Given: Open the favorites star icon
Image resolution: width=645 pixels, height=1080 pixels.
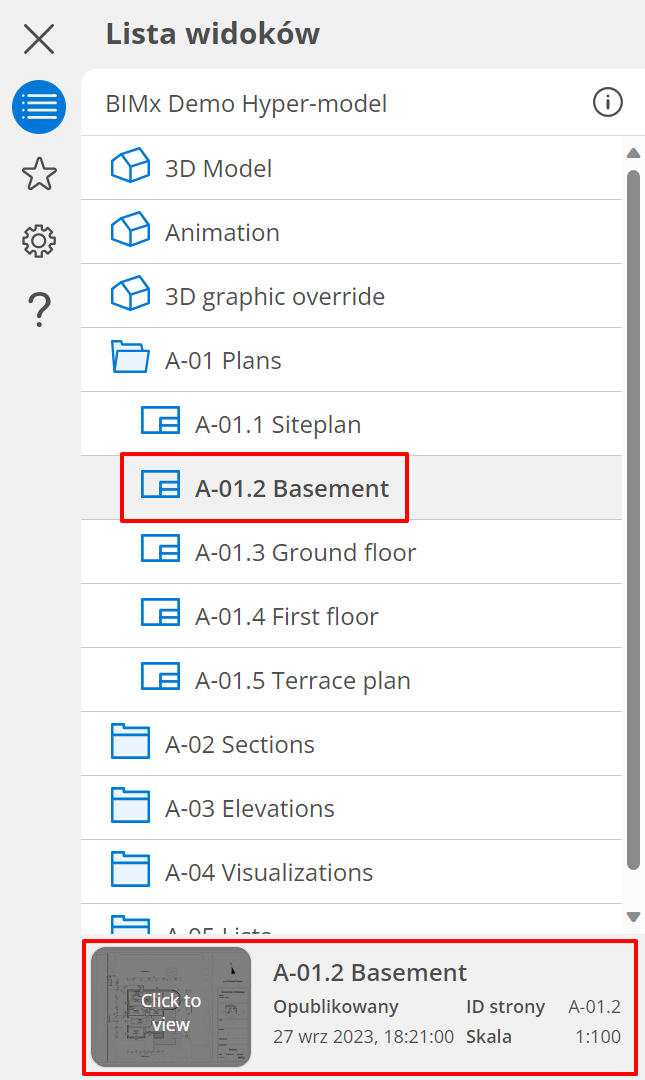Looking at the screenshot, I should pos(39,174).
